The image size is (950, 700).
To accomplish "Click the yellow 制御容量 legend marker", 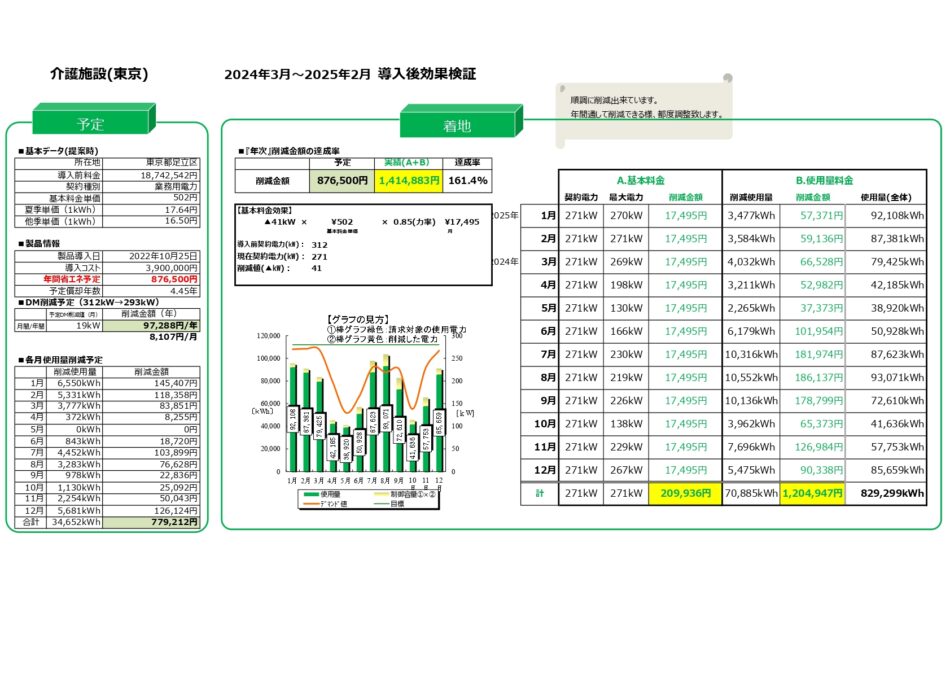I will pyautogui.click(x=382, y=493).
